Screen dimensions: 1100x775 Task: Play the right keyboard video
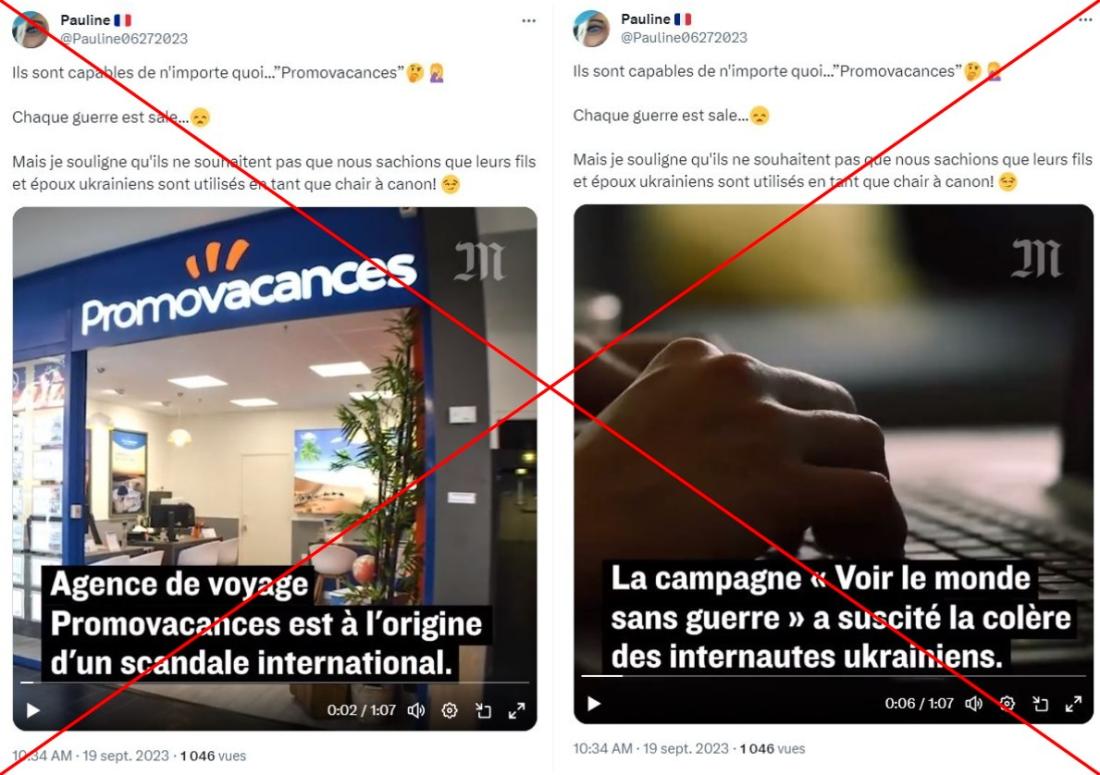tap(593, 703)
